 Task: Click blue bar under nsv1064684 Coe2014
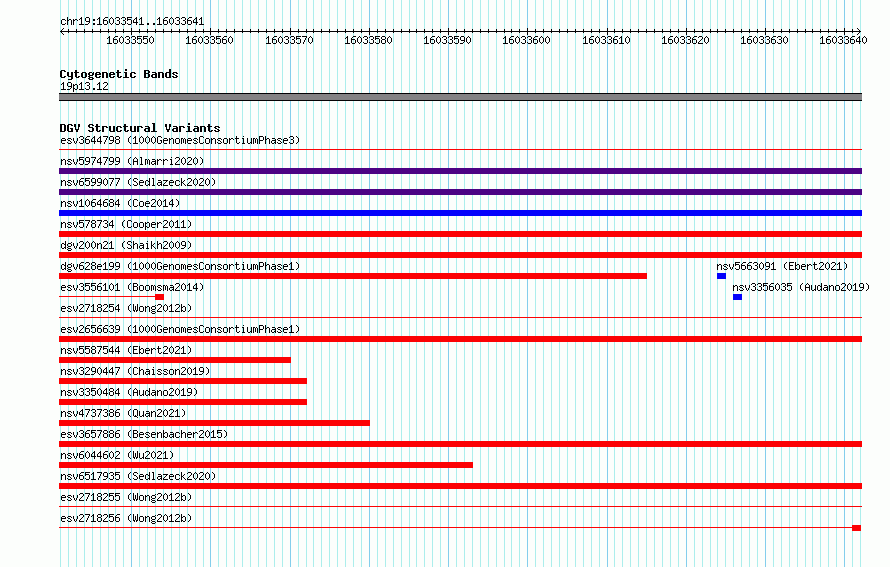coord(460,213)
